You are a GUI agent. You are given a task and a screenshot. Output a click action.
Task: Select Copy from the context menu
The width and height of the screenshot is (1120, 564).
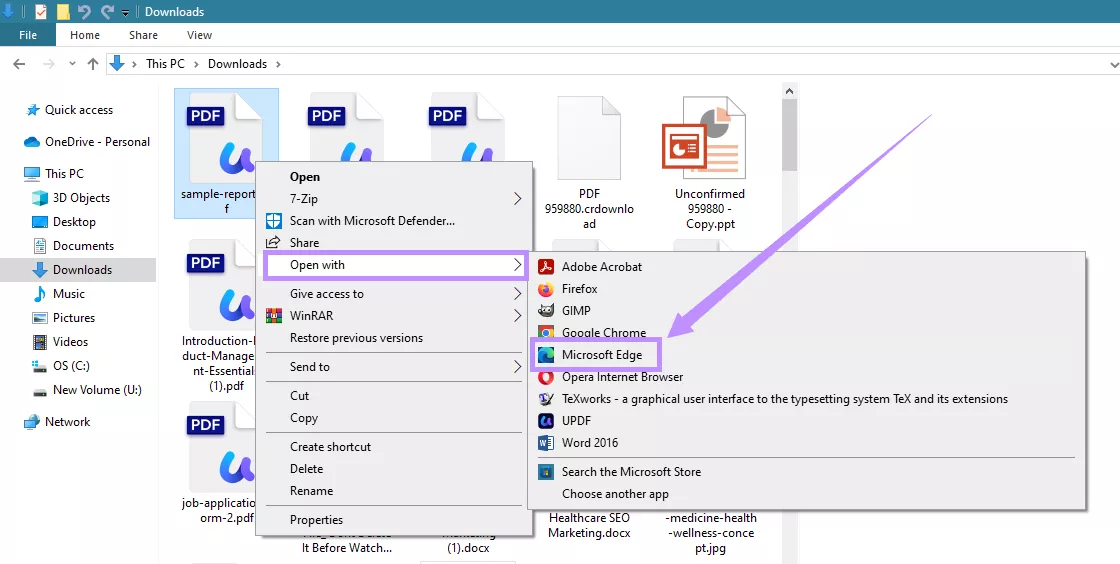pos(304,418)
